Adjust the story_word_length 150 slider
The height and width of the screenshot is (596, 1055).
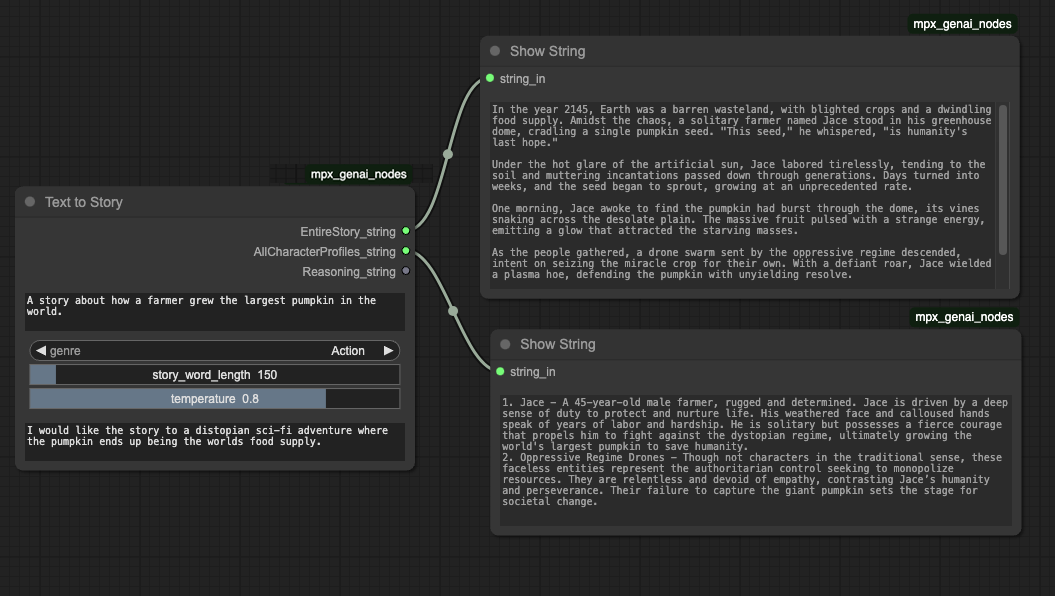(x=215, y=375)
